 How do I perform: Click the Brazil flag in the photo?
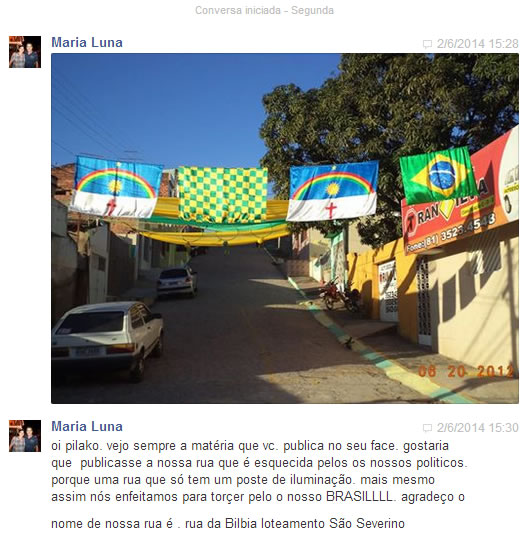[437, 176]
